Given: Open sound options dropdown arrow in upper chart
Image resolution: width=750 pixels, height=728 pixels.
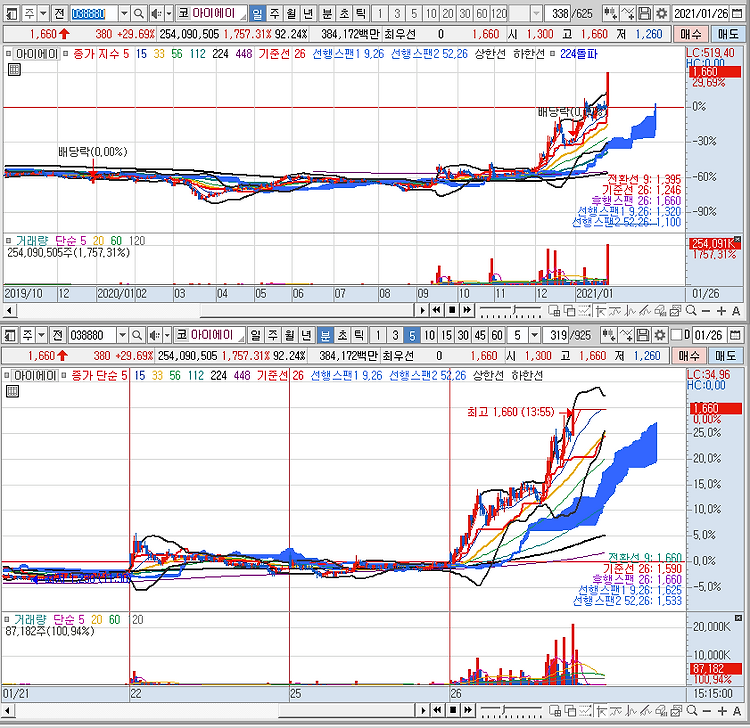Looking at the screenshot, I should [x=169, y=13].
